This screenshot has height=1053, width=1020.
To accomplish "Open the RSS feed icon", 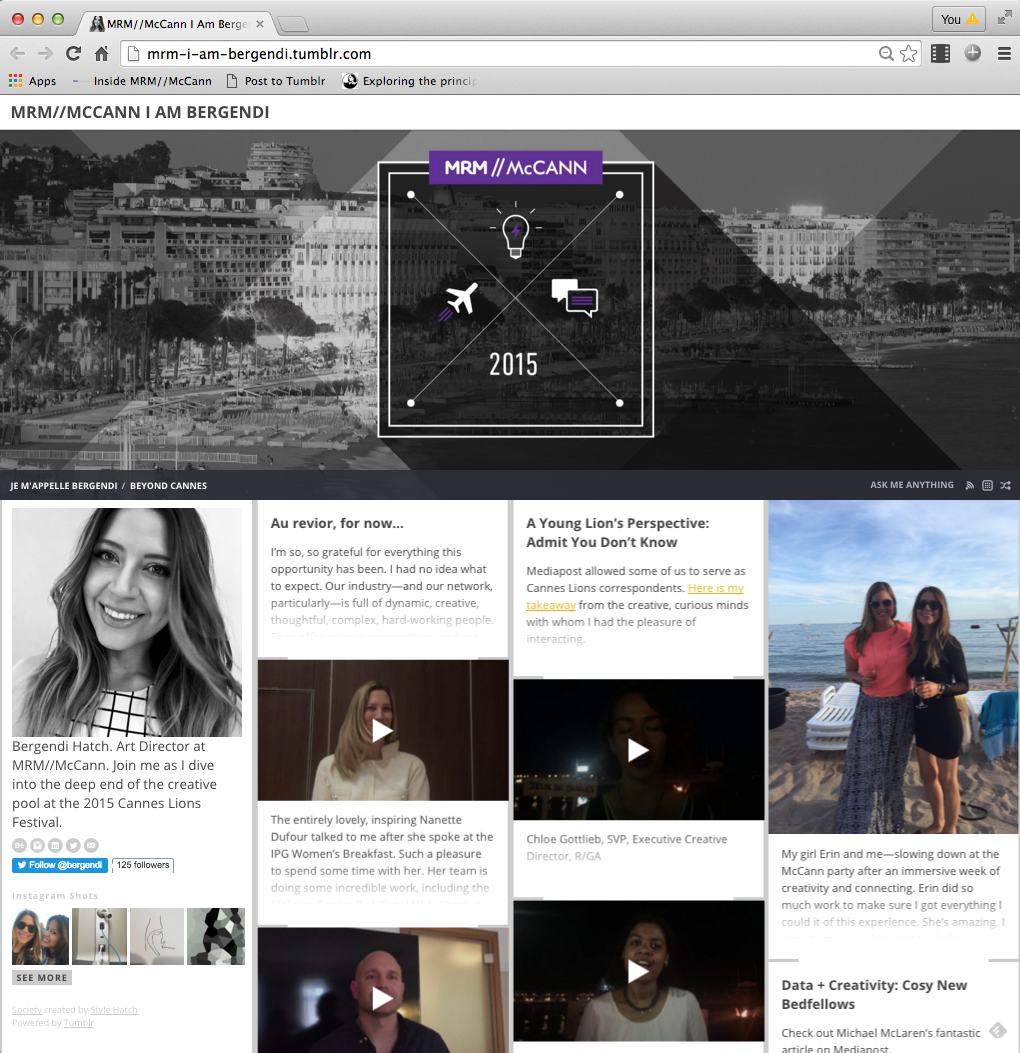I will 970,486.
